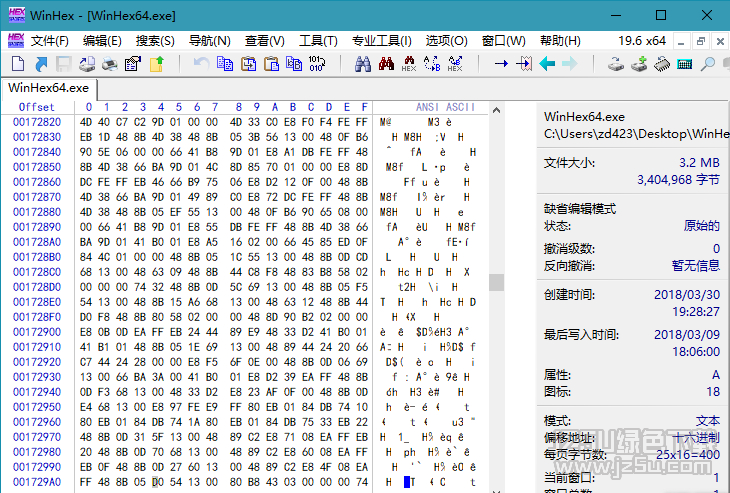
Task: Click the Write clipboard icon
Action: point(248,63)
